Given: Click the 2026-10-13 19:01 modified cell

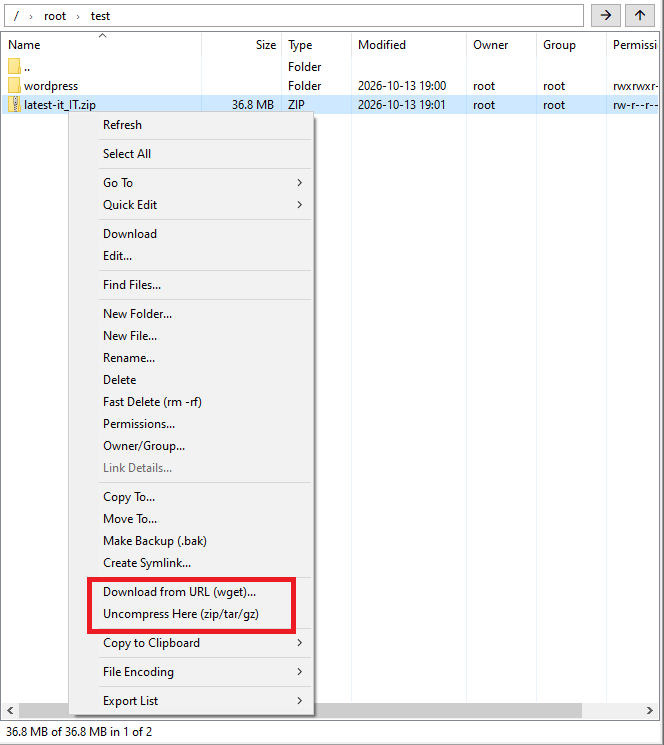Looking at the screenshot, I should coord(402,105).
